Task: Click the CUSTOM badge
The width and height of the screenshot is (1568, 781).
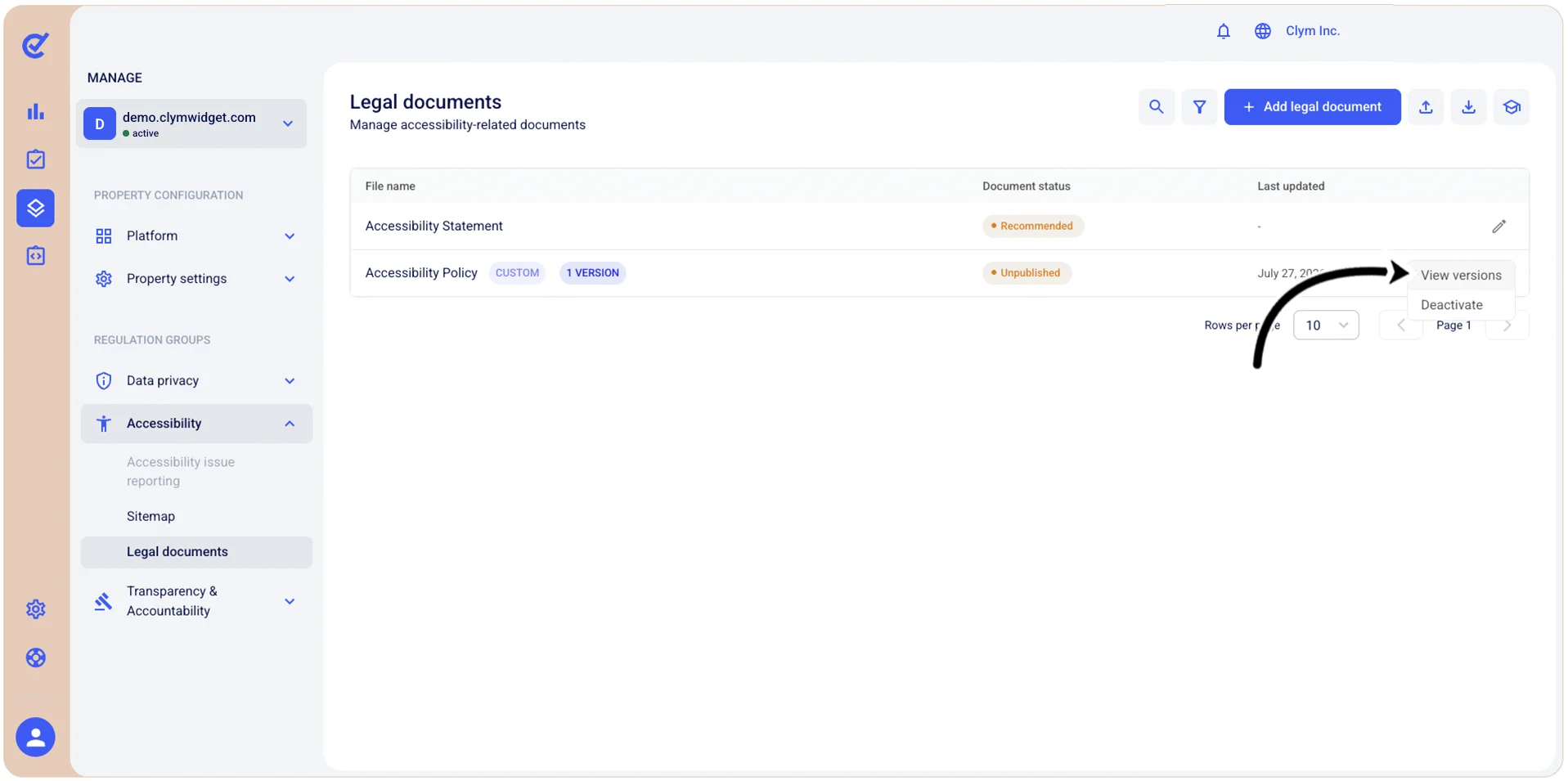Action: (x=517, y=273)
